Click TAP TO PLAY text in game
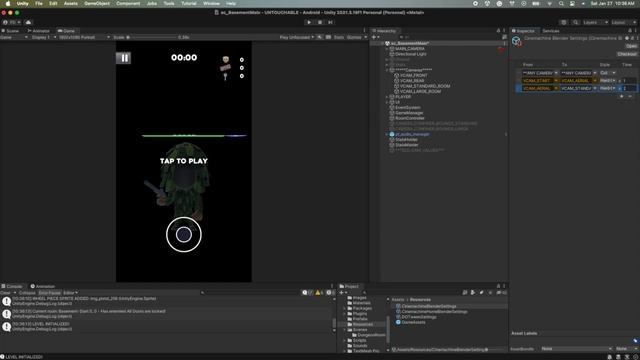Viewport: 640px width, 360px height. point(184,161)
